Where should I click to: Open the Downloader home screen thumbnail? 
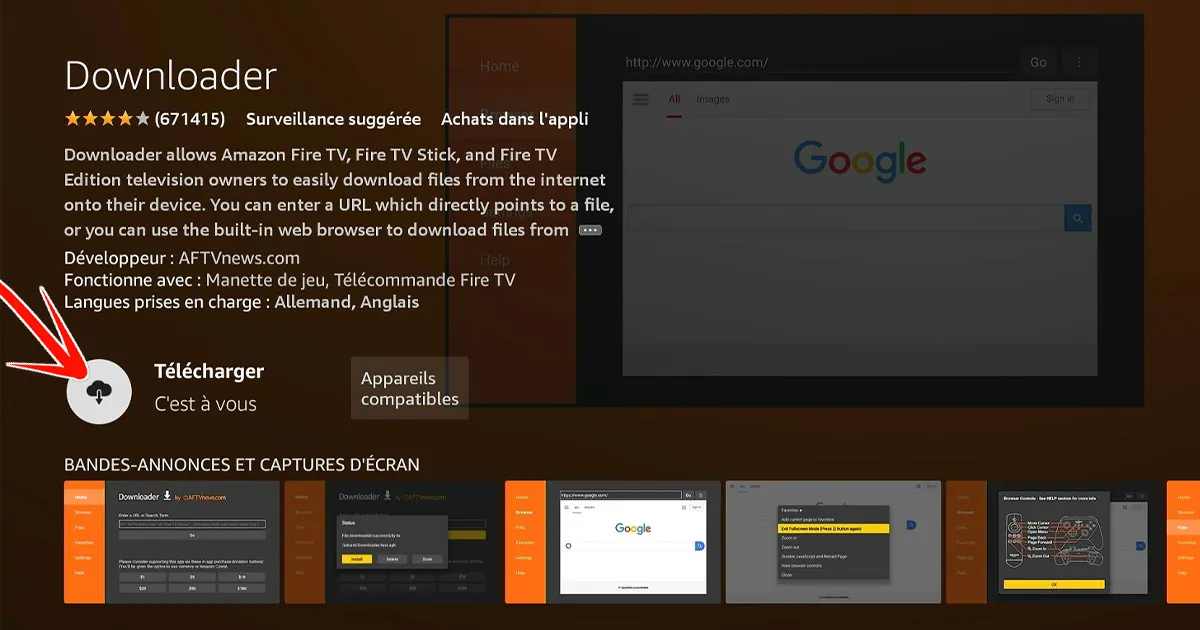click(x=172, y=542)
